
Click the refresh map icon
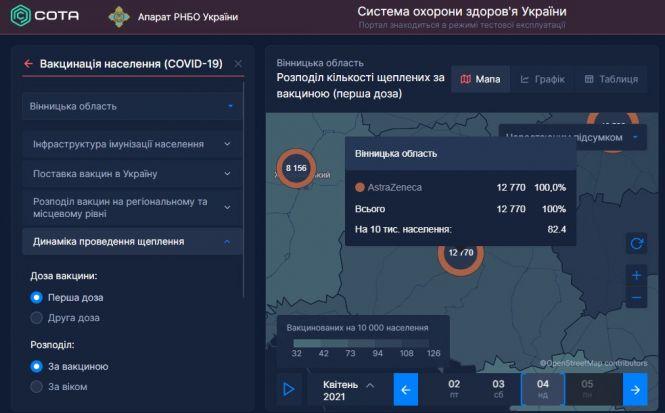click(636, 243)
